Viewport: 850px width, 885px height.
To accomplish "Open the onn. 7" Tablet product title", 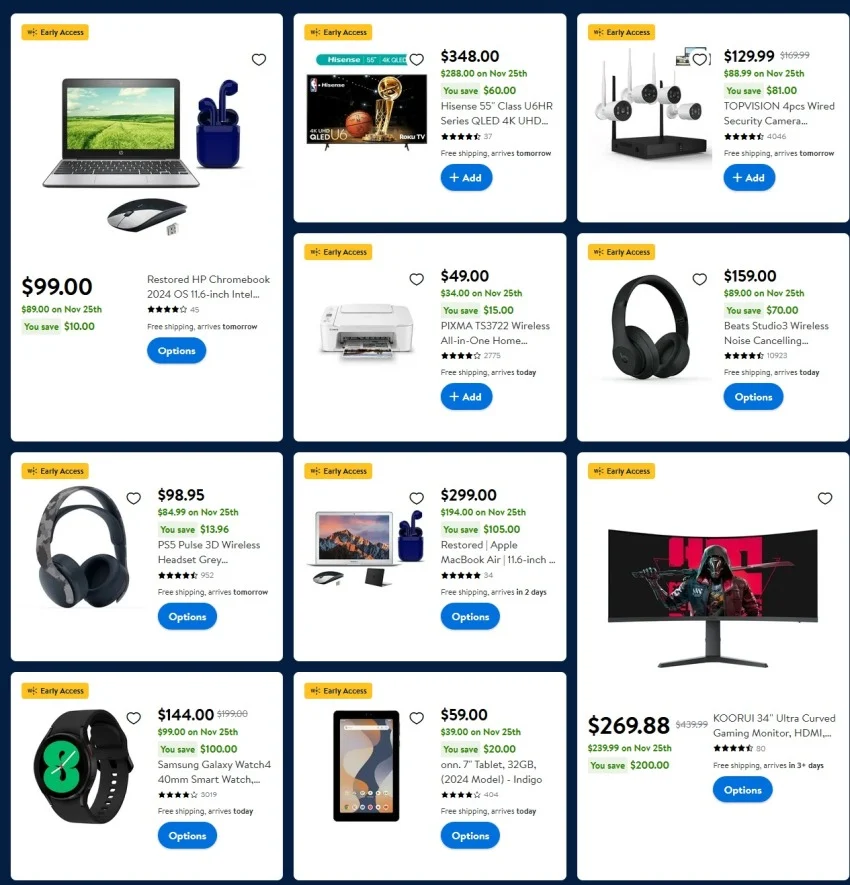I will point(491,772).
